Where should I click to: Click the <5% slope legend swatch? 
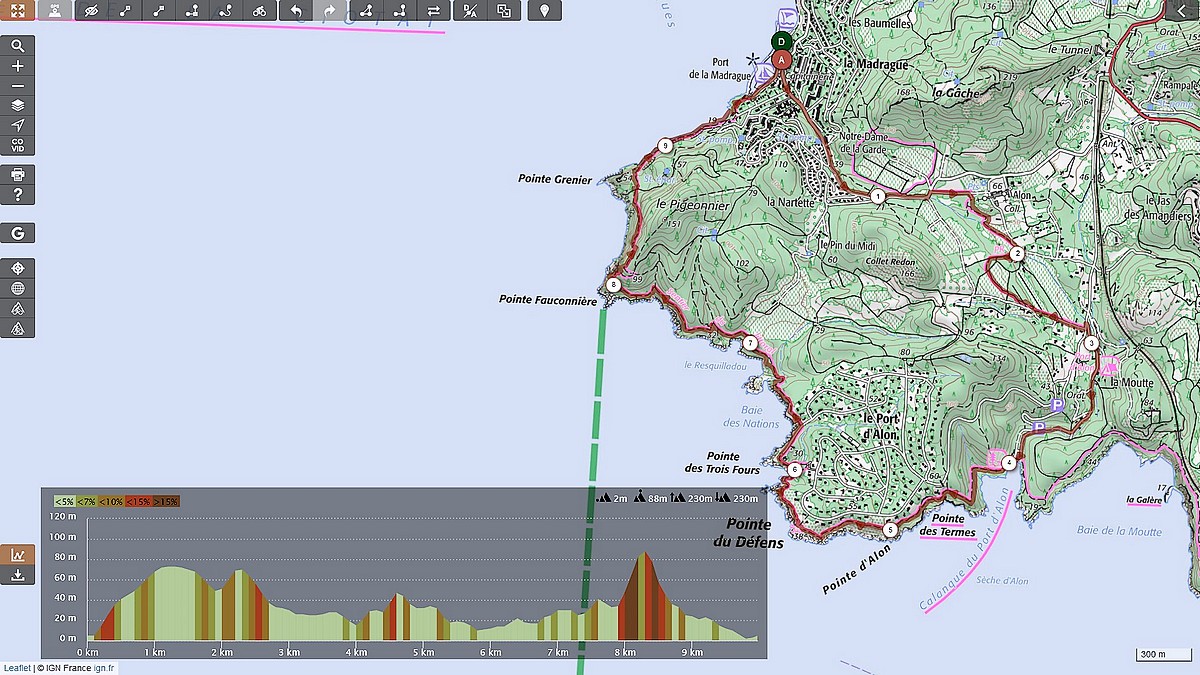click(x=64, y=501)
